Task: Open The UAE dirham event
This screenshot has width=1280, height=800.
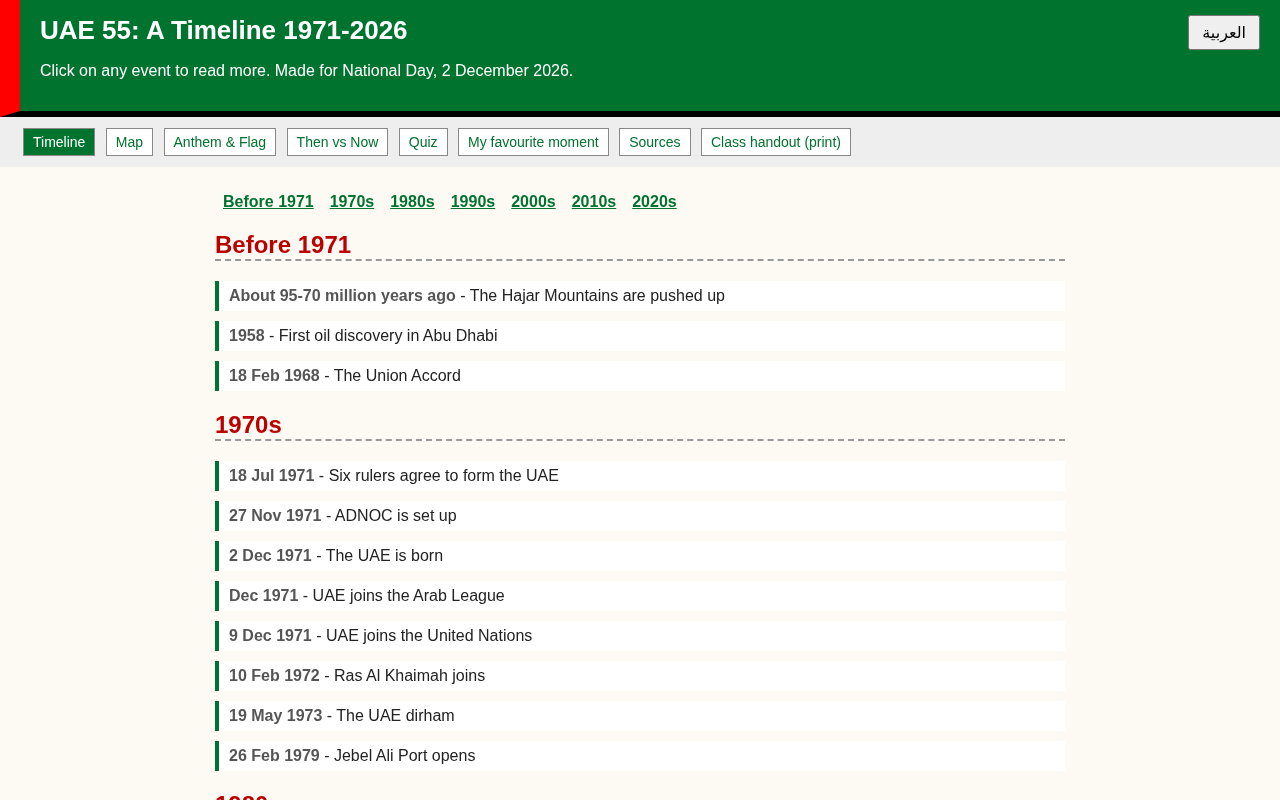Action: (640, 716)
